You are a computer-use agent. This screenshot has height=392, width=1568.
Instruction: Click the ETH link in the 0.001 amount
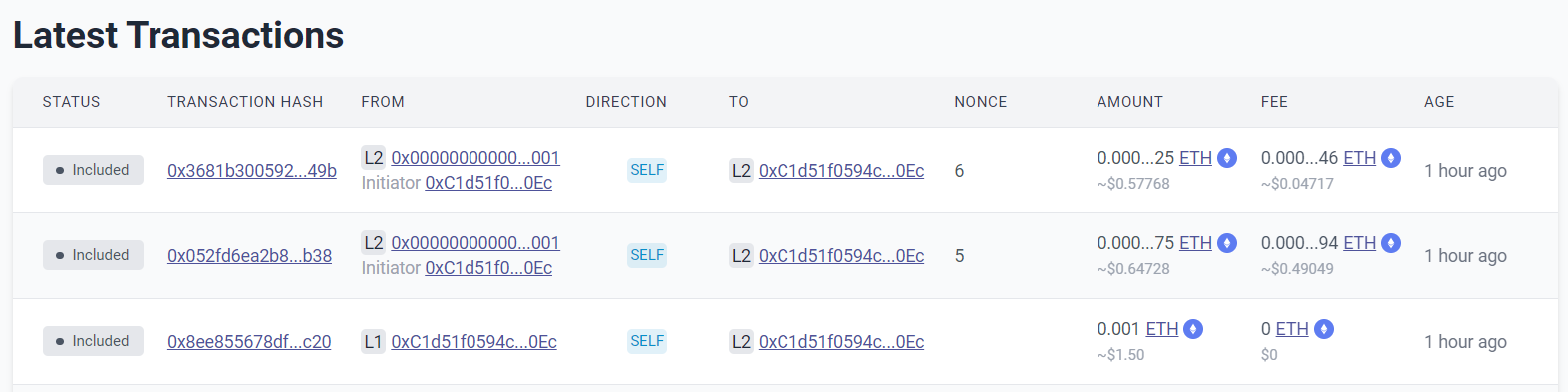(x=1162, y=329)
